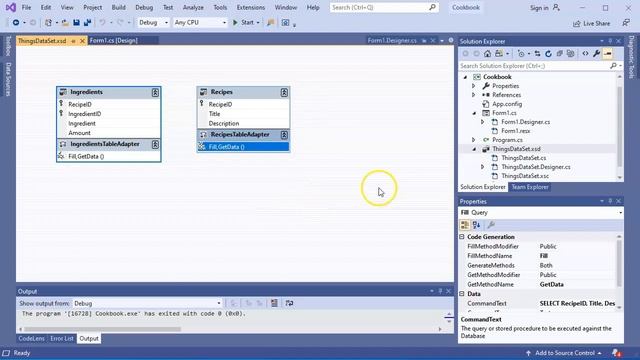
Task: Click the Find in Files toolbar icon
Action: click(x=270, y=22)
